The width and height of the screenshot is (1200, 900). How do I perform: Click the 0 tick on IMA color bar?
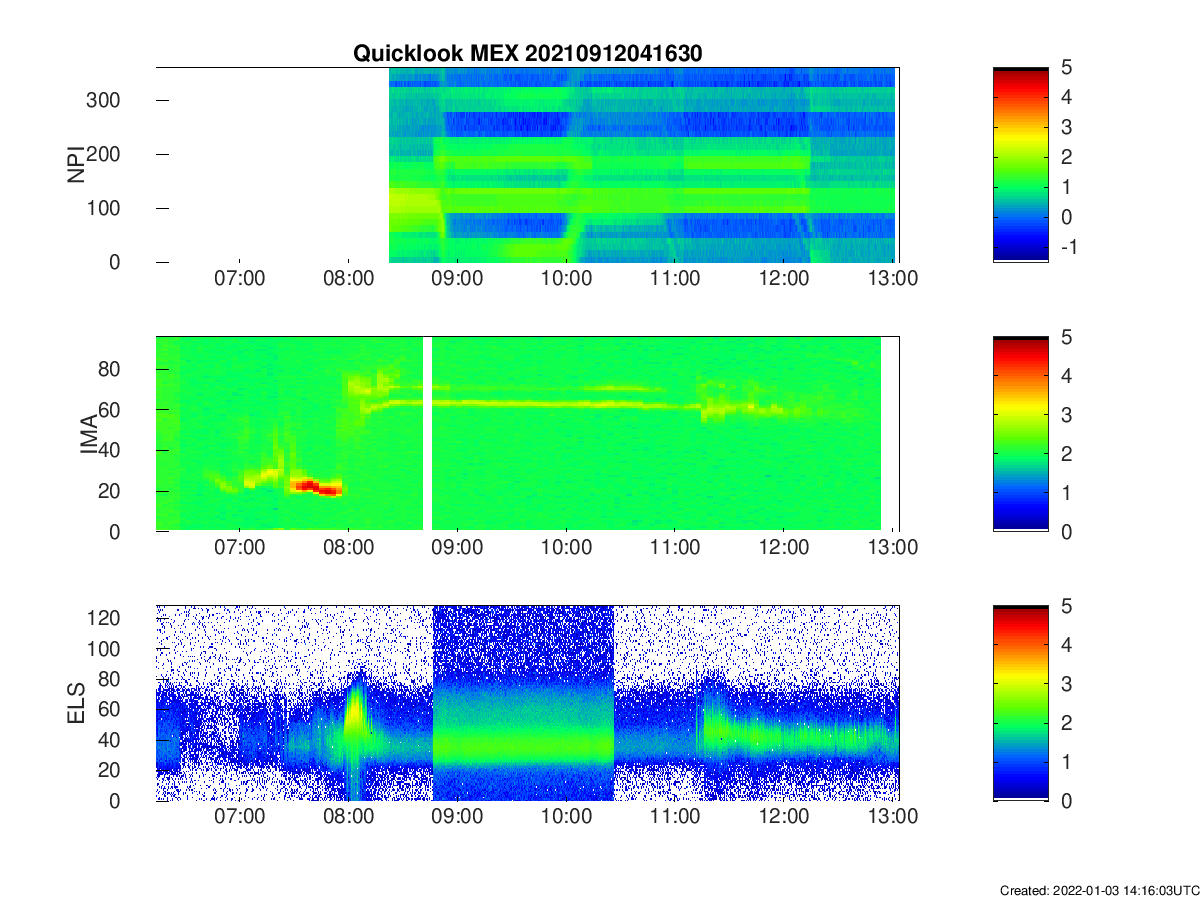coord(1067,531)
